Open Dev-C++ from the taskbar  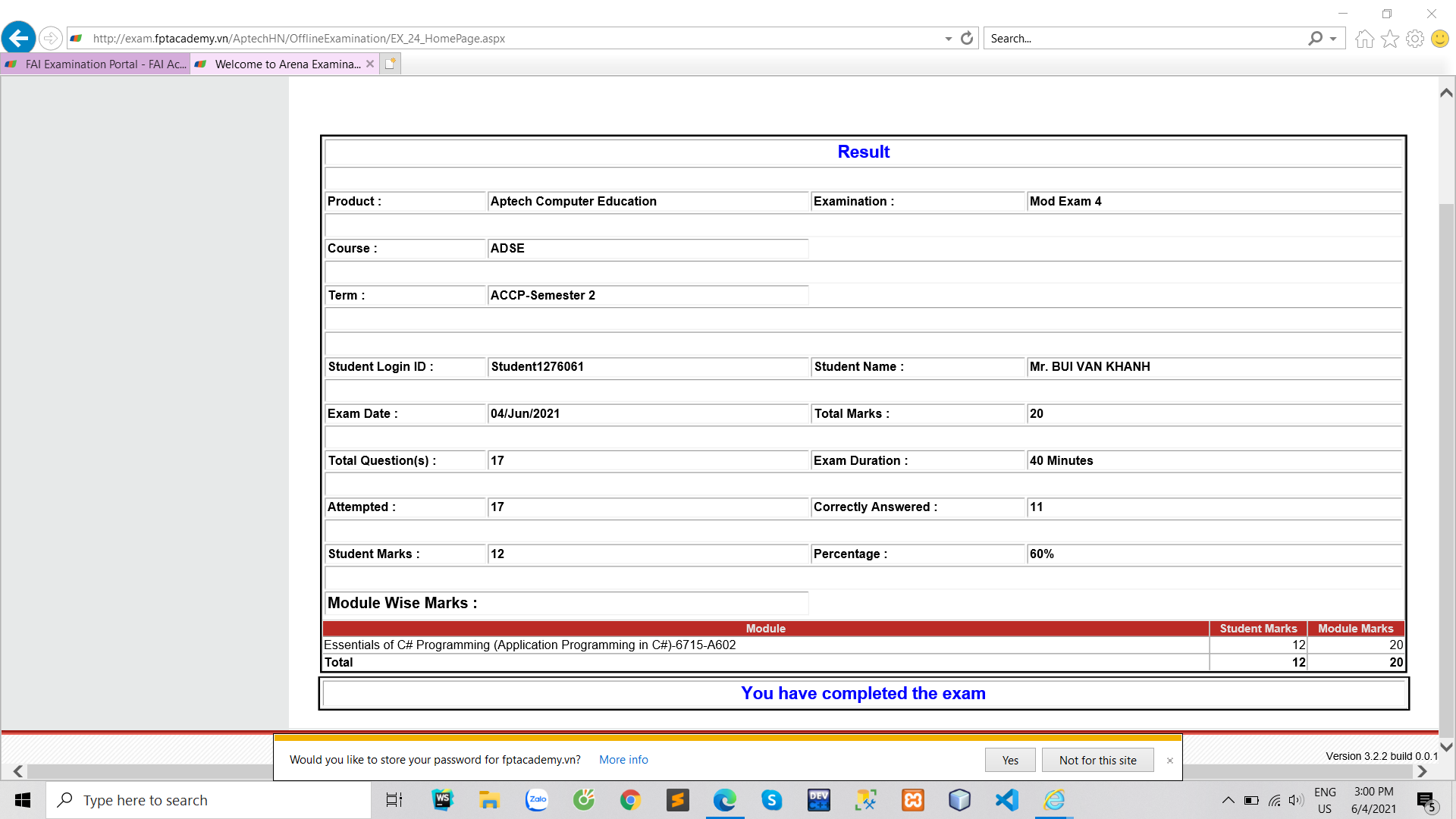coord(819,800)
